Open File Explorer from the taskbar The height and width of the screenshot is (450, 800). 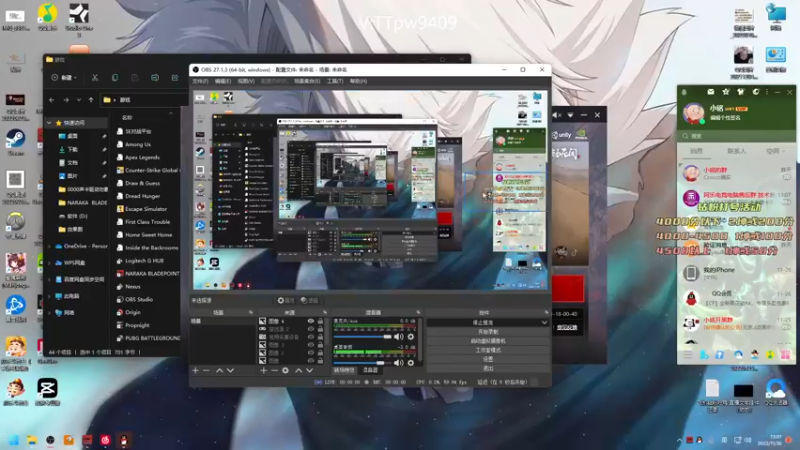32,440
